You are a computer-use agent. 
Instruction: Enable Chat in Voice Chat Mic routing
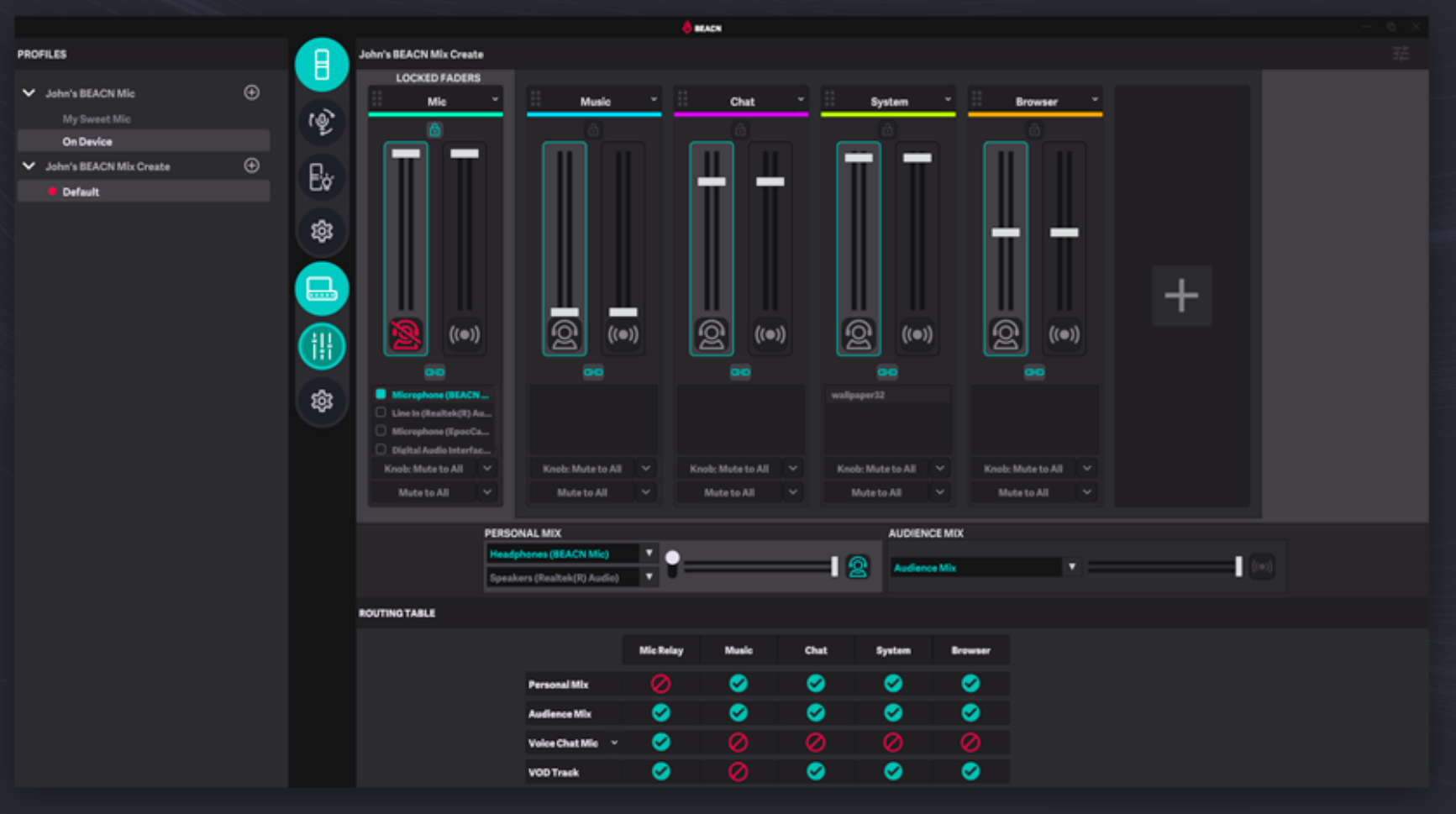pos(816,743)
